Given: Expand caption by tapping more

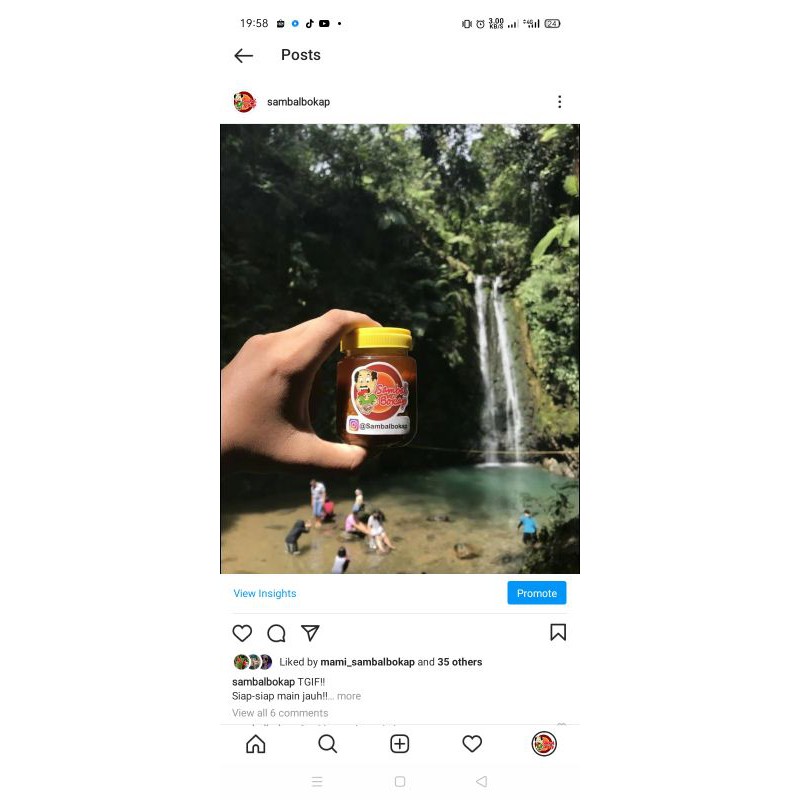Looking at the screenshot, I should [348, 696].
